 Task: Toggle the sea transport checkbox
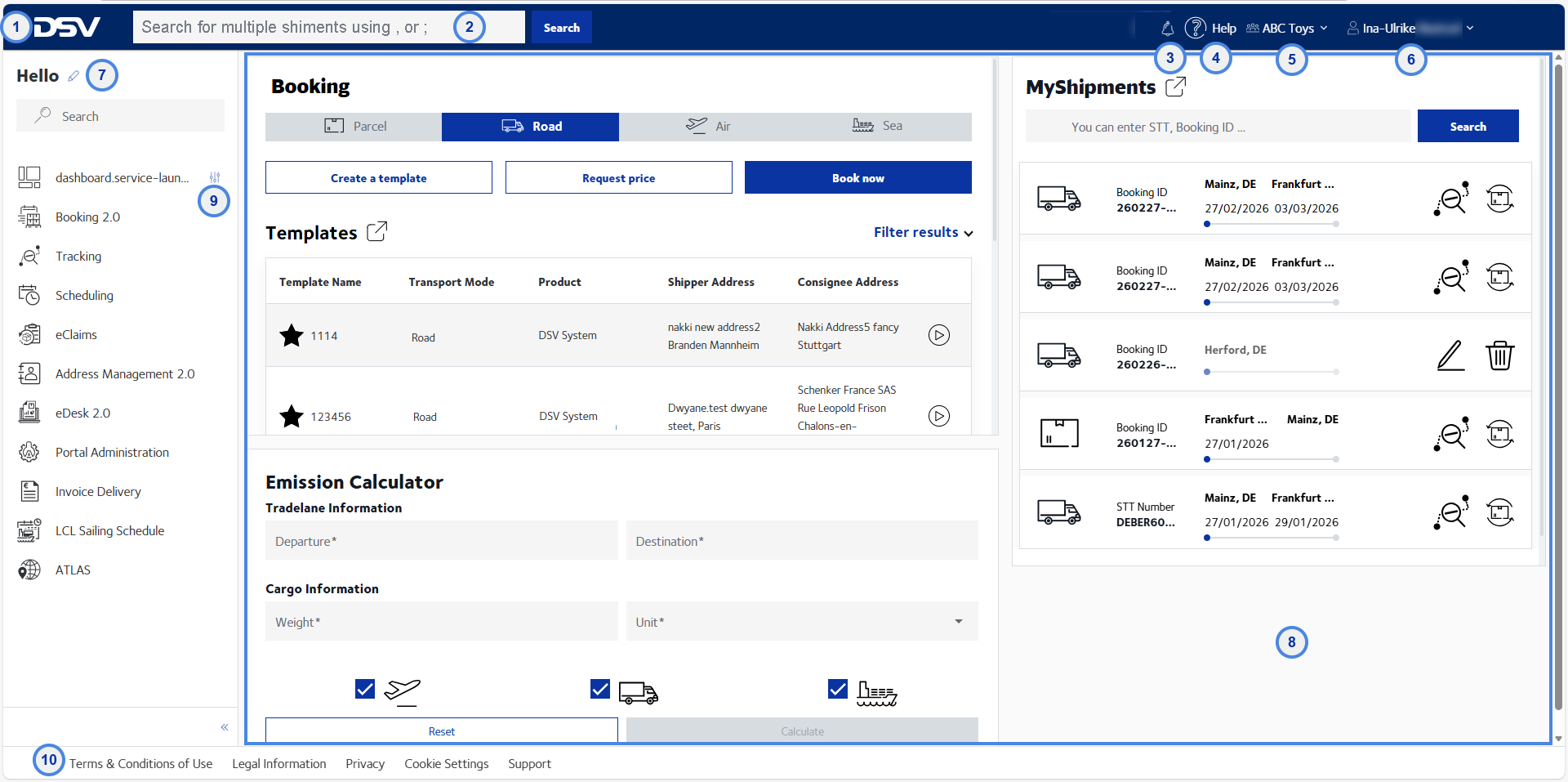click(x=838, y=689)
